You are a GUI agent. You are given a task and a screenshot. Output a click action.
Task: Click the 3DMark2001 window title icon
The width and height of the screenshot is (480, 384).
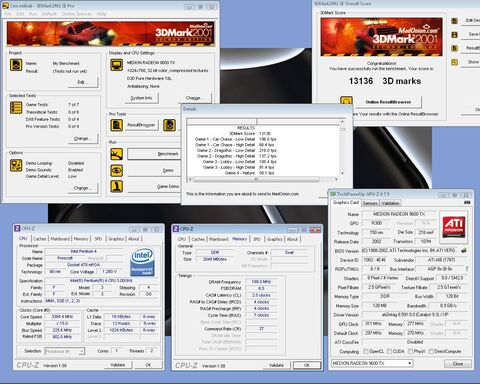point(6,6)
